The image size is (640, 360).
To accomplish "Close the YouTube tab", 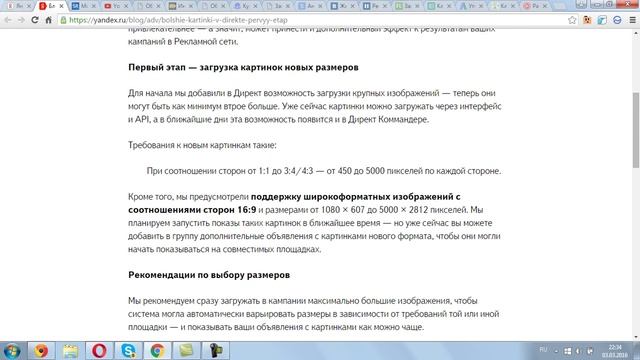I will click(126, 6).
